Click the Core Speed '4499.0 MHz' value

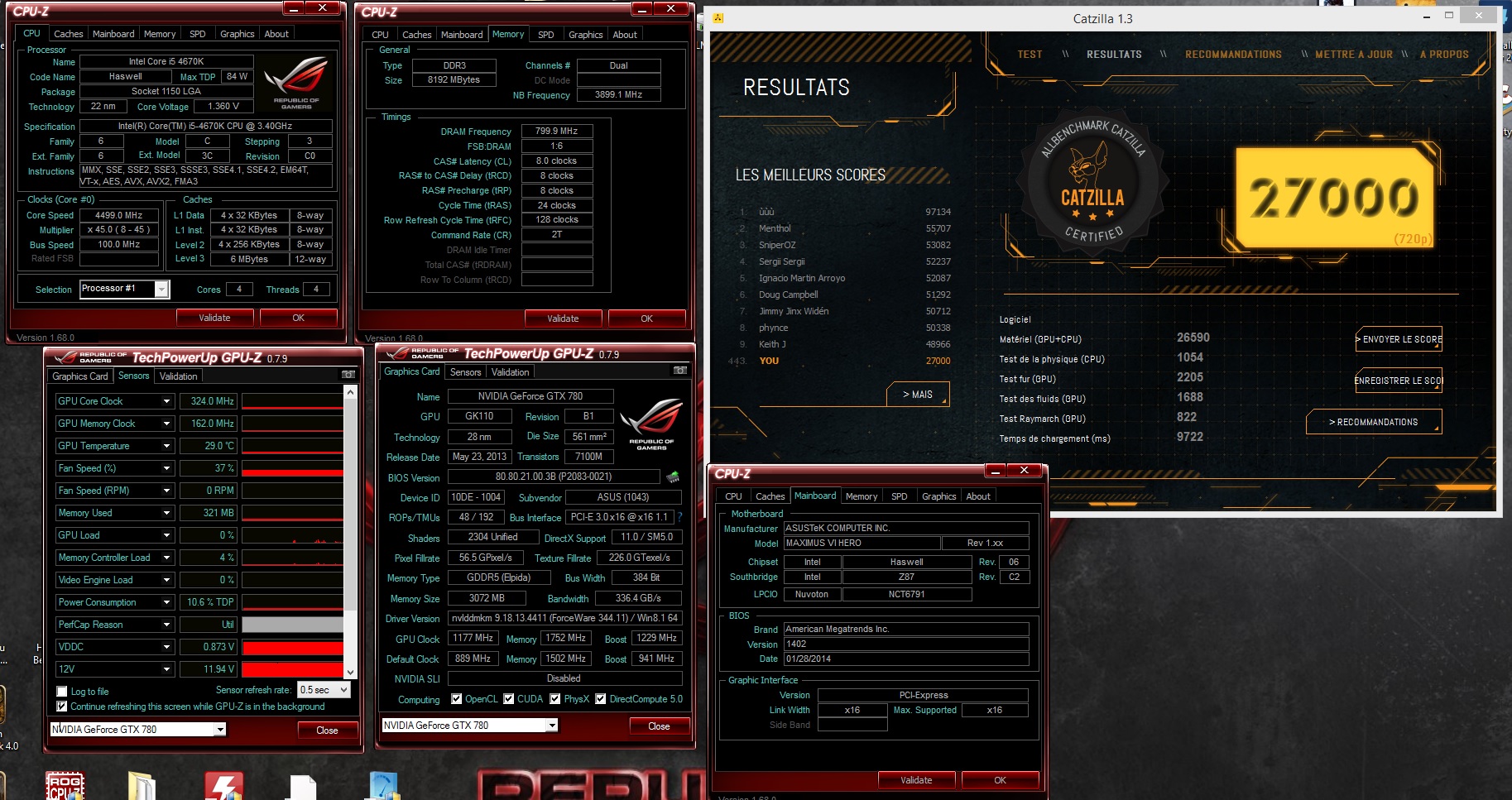(x=118, y=215)
